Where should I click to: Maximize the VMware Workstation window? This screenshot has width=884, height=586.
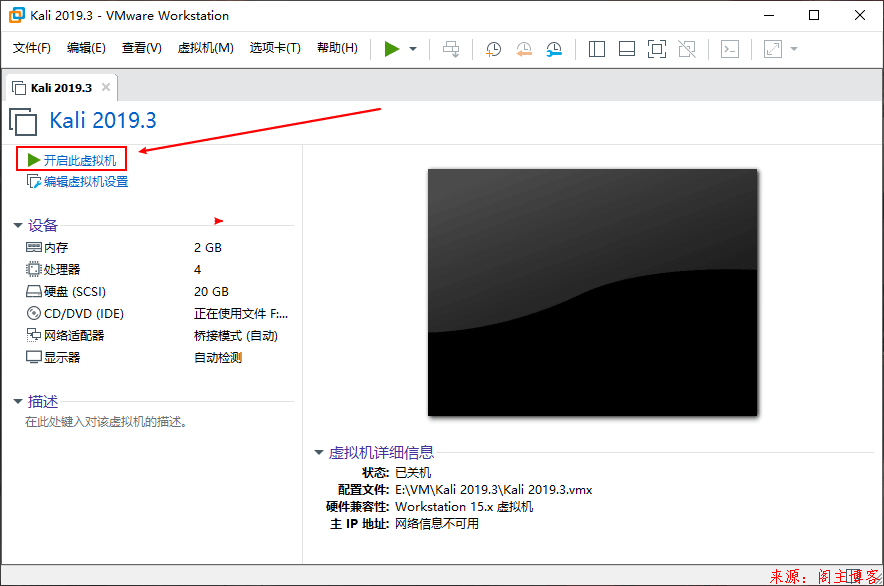click(814, 15)
